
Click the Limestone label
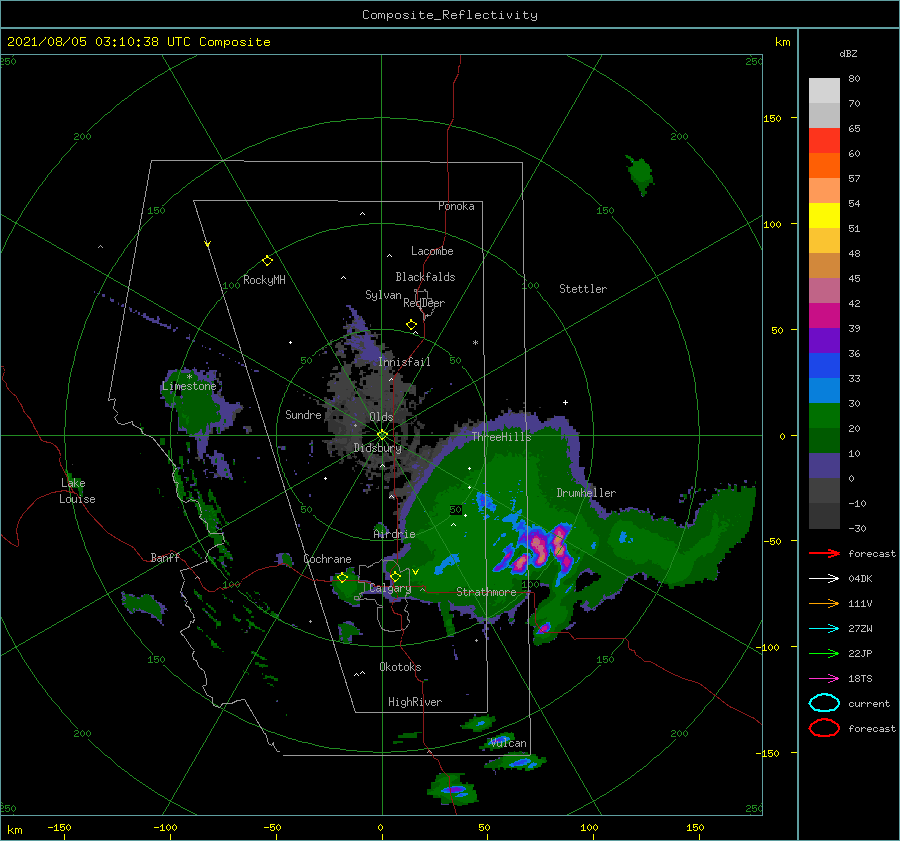189,386
